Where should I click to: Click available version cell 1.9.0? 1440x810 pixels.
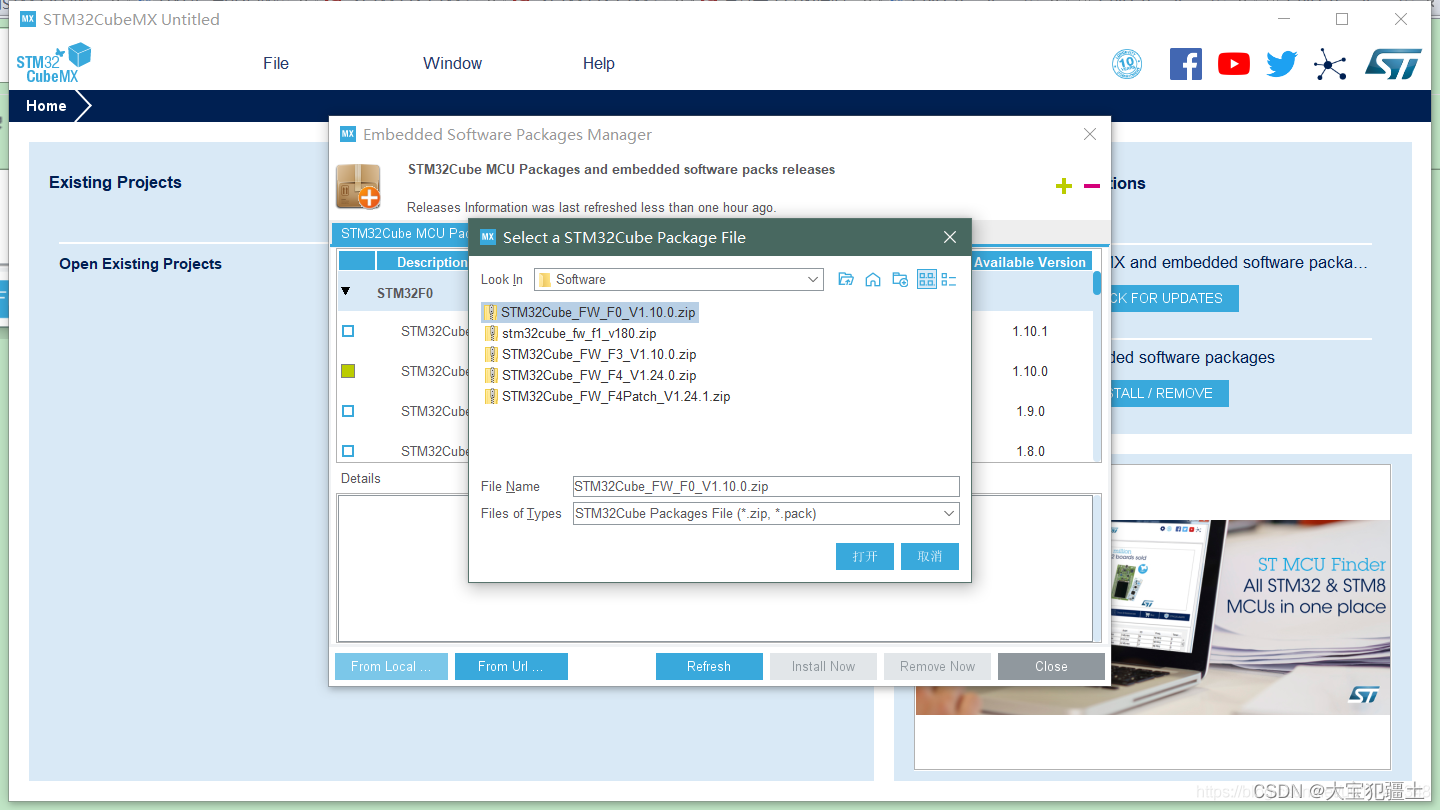pyautogui.click(x=1030, y=411)
